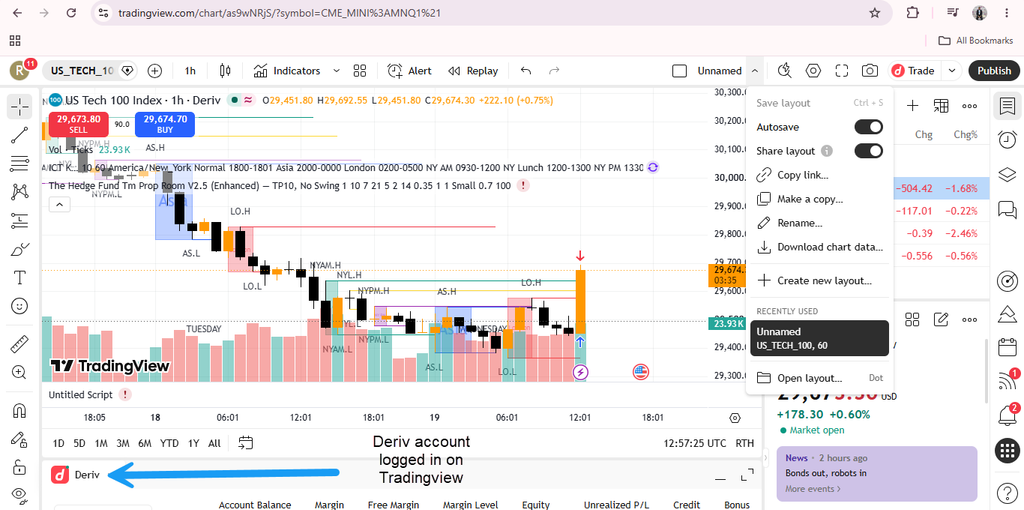Click the redo arrow in toolbar

[x=554, y=71]
